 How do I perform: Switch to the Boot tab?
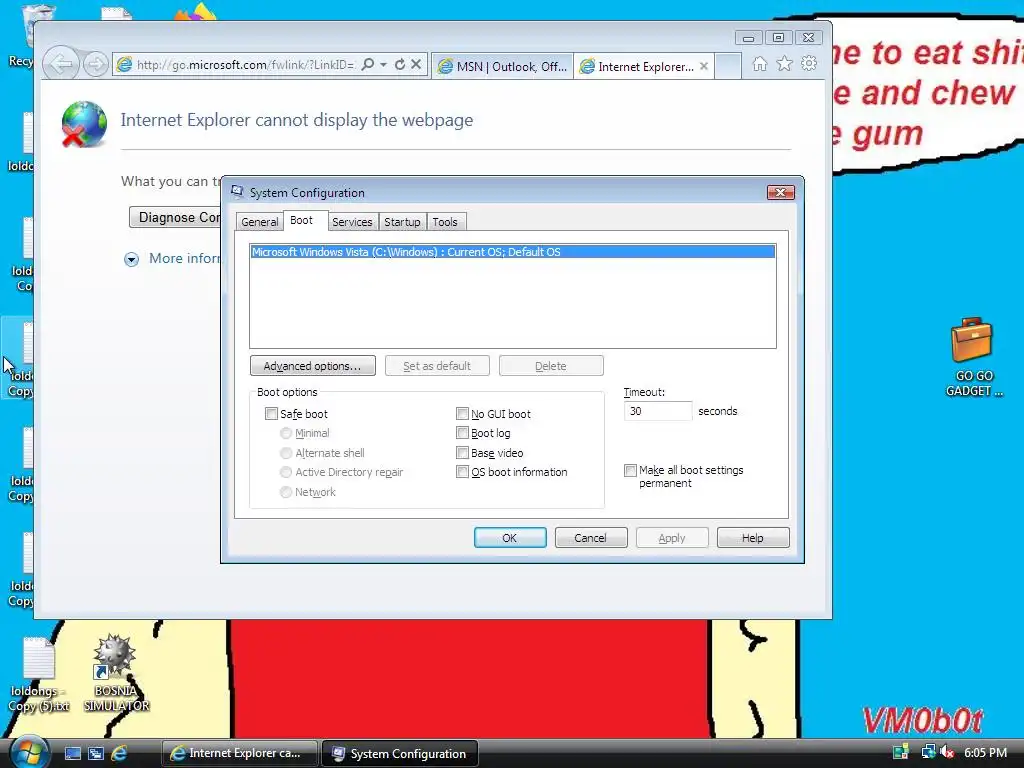pos(302,221)
